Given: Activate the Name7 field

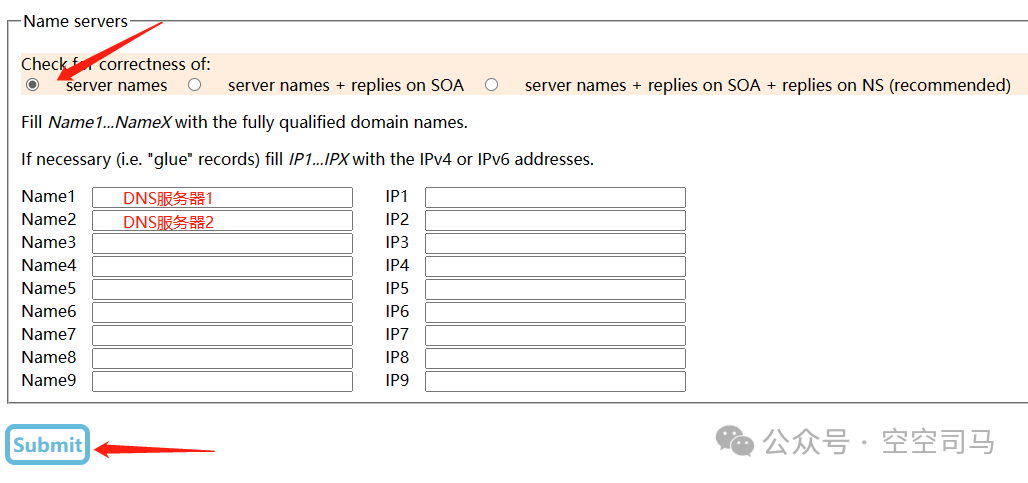Looking at the screenshot, I should (222, 336).
